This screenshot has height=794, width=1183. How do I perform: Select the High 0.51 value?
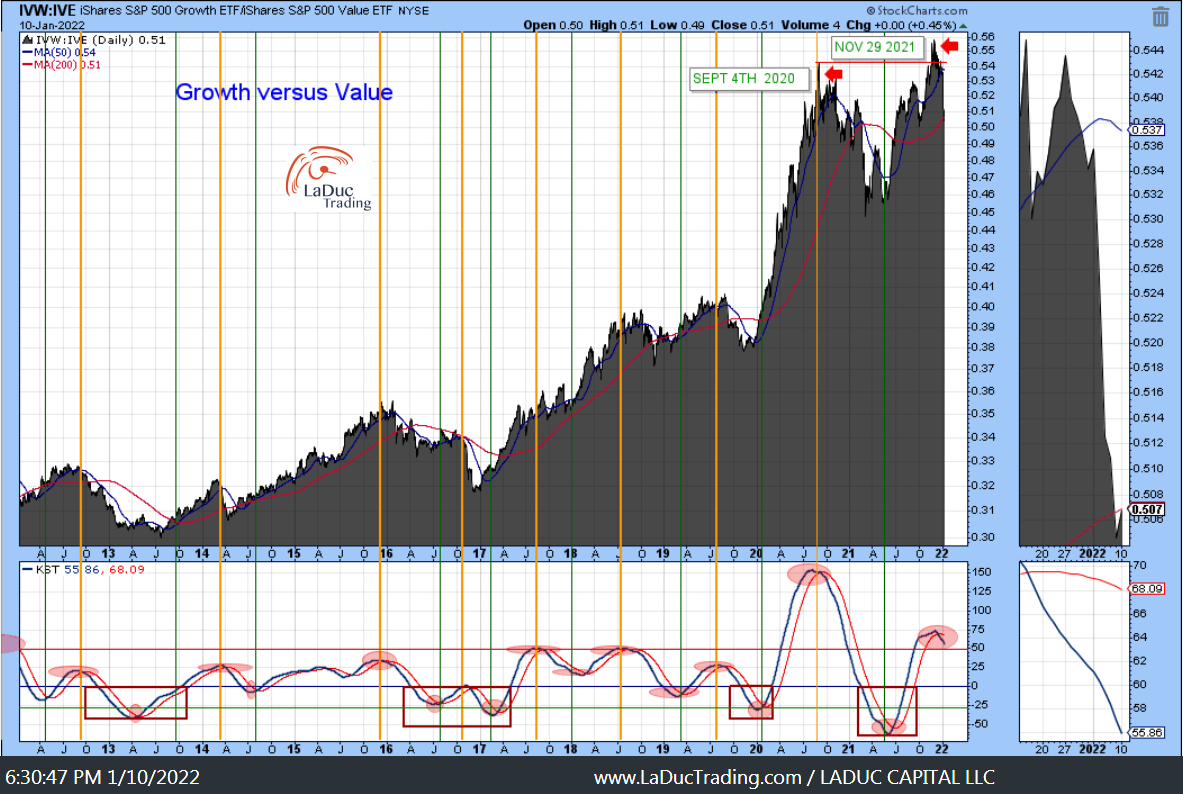616,25
